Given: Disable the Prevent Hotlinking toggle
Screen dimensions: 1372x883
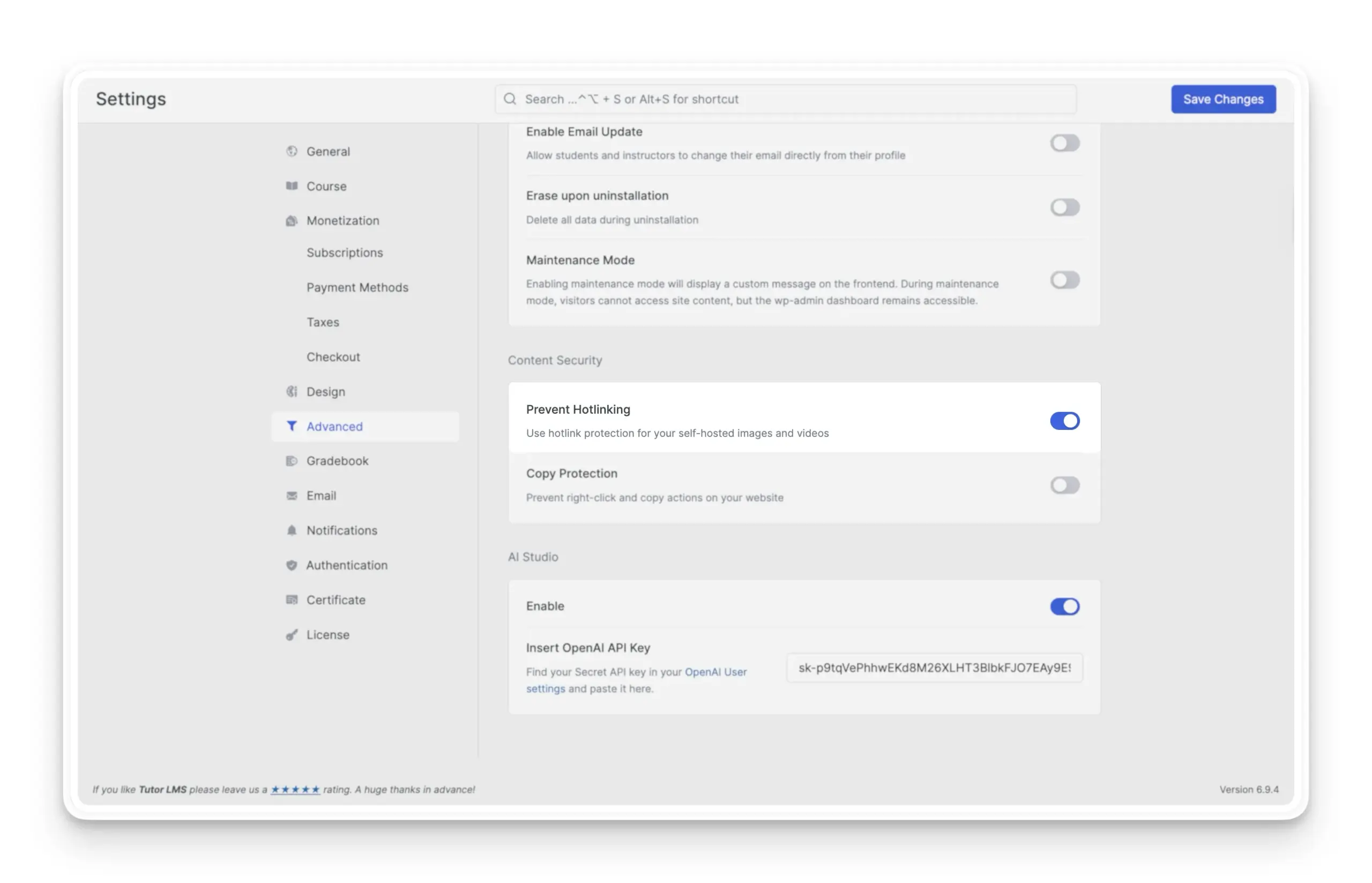Looking at the screenshot, I should pyautogui.click(x=1064, y=421).
